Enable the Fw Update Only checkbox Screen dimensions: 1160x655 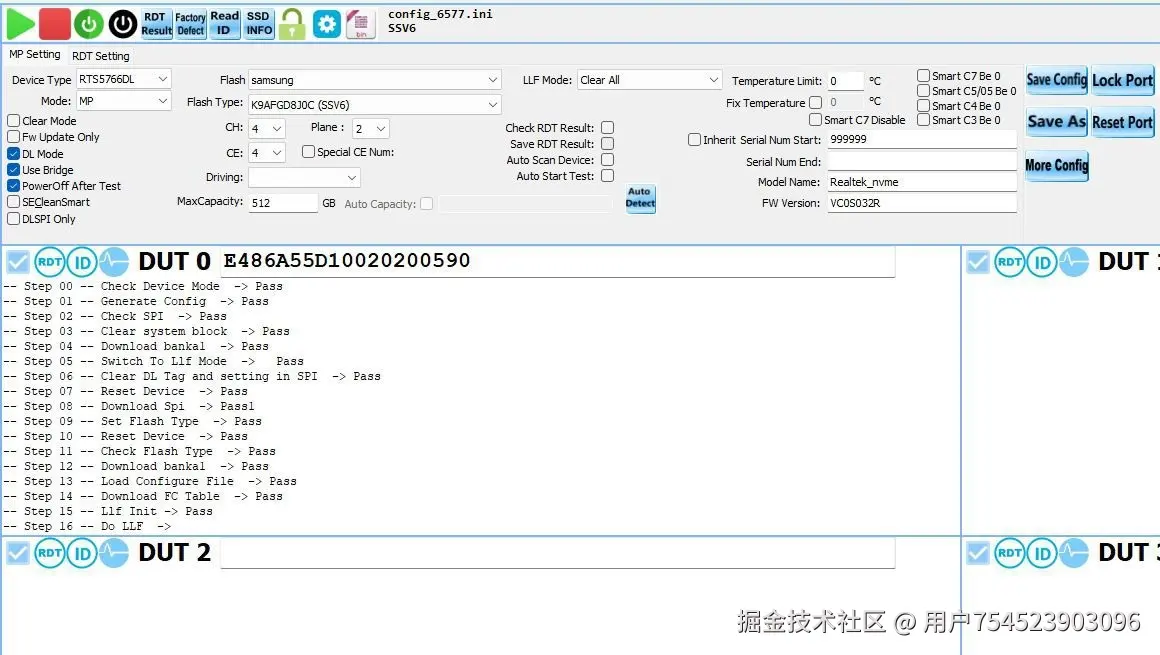click(13, 137)
